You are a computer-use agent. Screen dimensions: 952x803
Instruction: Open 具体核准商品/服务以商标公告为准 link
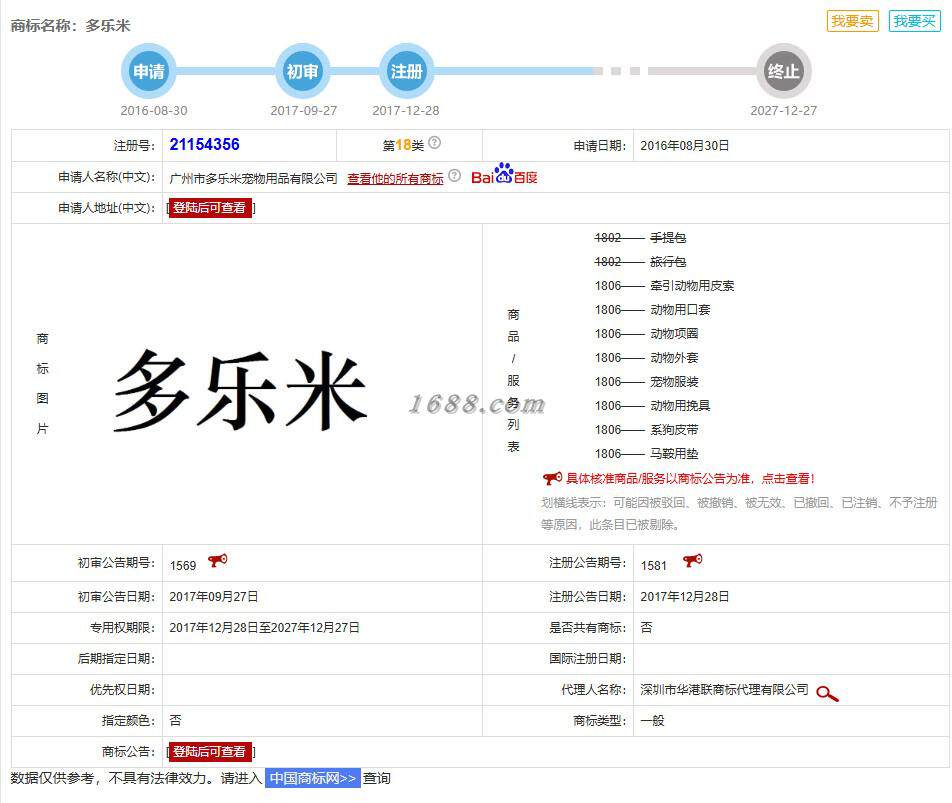pyautogui.click(x=690, y=478)
